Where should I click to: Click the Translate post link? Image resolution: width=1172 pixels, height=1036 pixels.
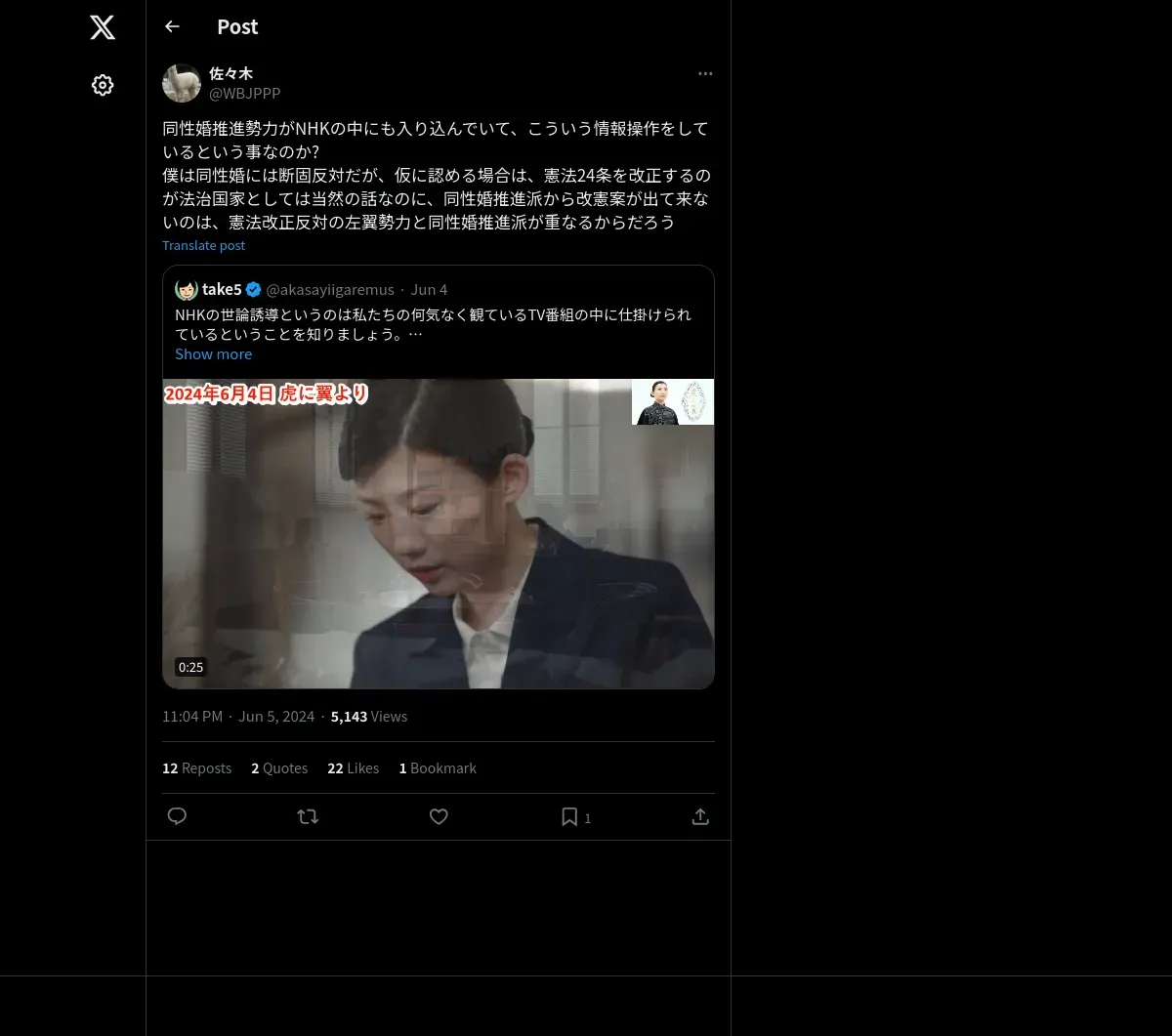[203, 245]
